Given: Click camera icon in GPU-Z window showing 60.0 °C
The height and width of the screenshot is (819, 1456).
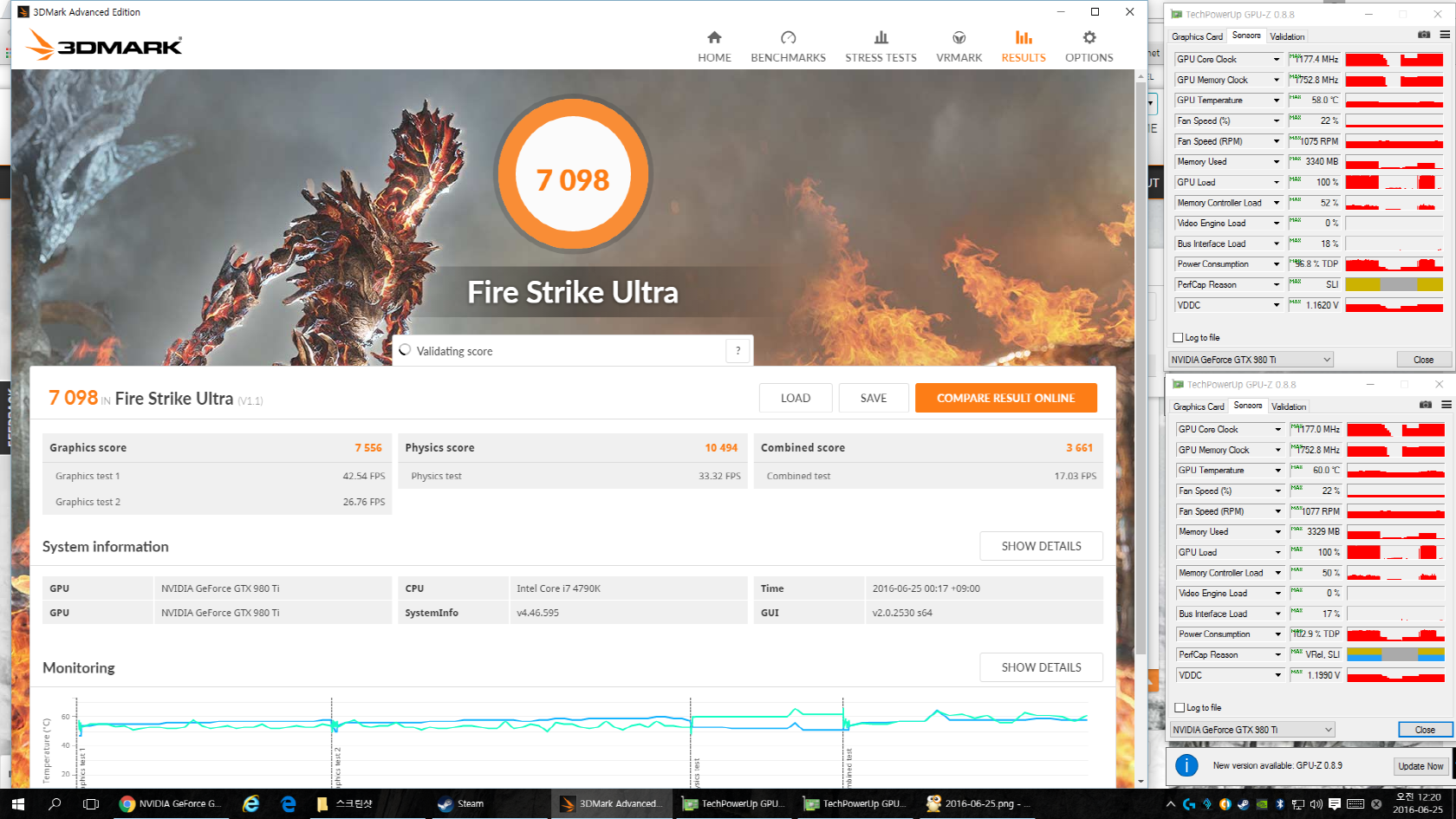Looking at the screenshot, I should click(1426, 405).
